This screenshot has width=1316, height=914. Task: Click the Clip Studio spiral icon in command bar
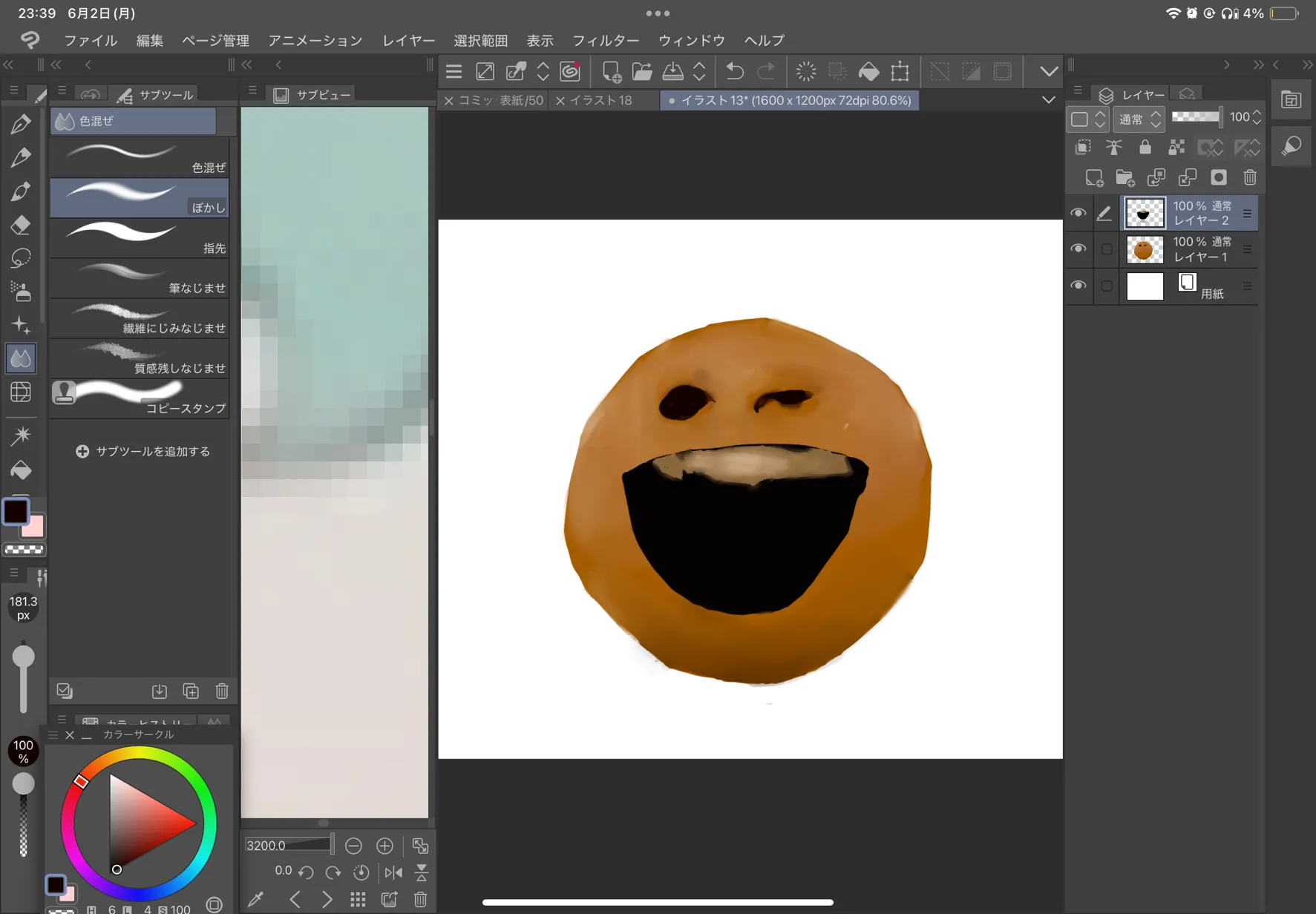click(x=570, y=71)
